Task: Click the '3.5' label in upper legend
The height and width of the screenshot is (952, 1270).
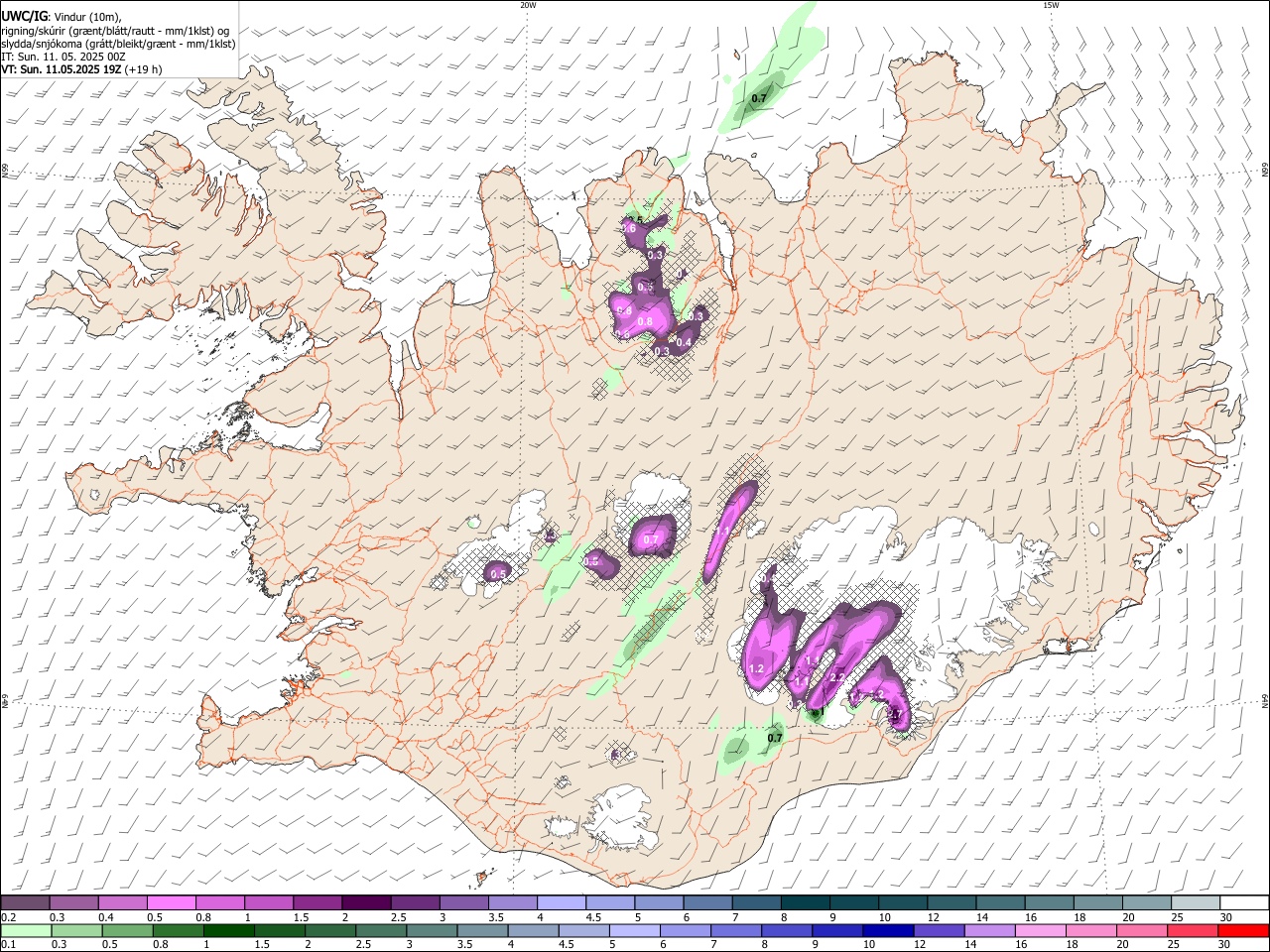Action: coord(495,917)
